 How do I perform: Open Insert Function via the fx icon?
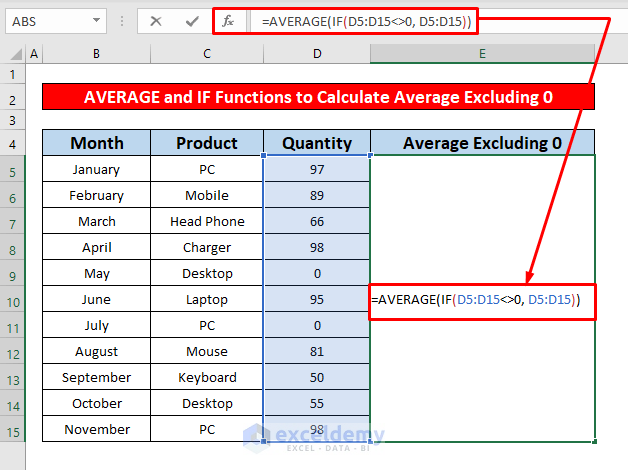(x=228, y=21)
